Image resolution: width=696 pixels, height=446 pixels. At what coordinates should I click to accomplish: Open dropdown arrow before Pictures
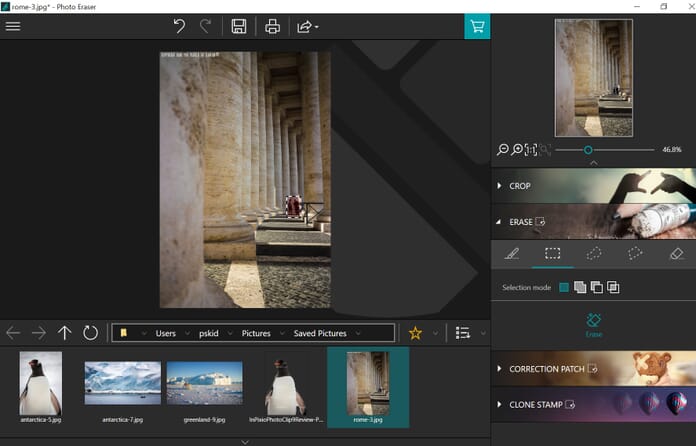pyautogui.click(x=230, y=333)
